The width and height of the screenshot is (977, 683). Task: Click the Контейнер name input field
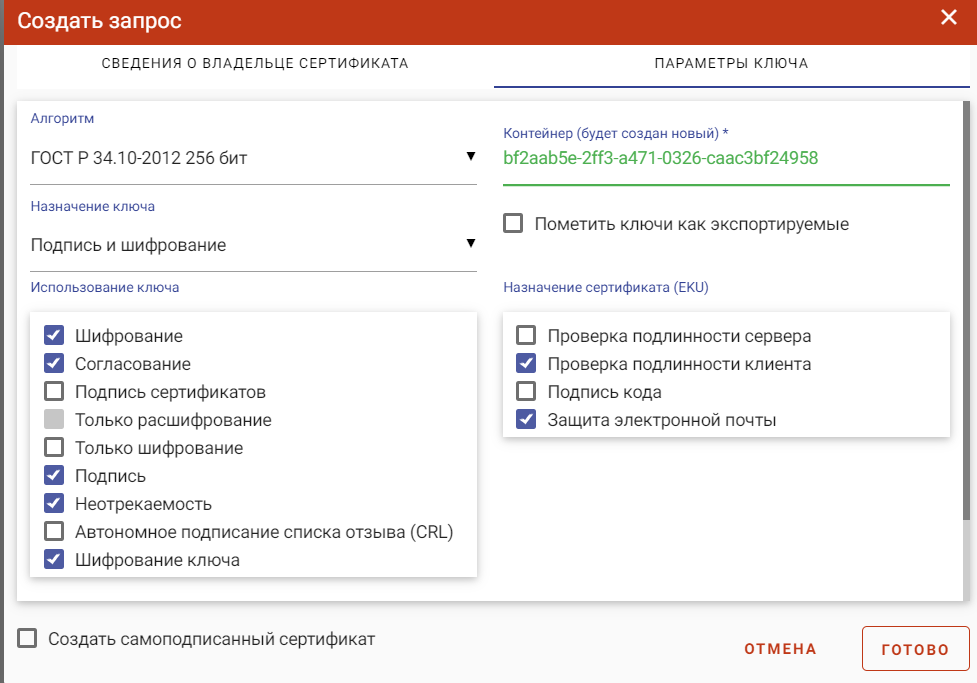tap(727, 158)
